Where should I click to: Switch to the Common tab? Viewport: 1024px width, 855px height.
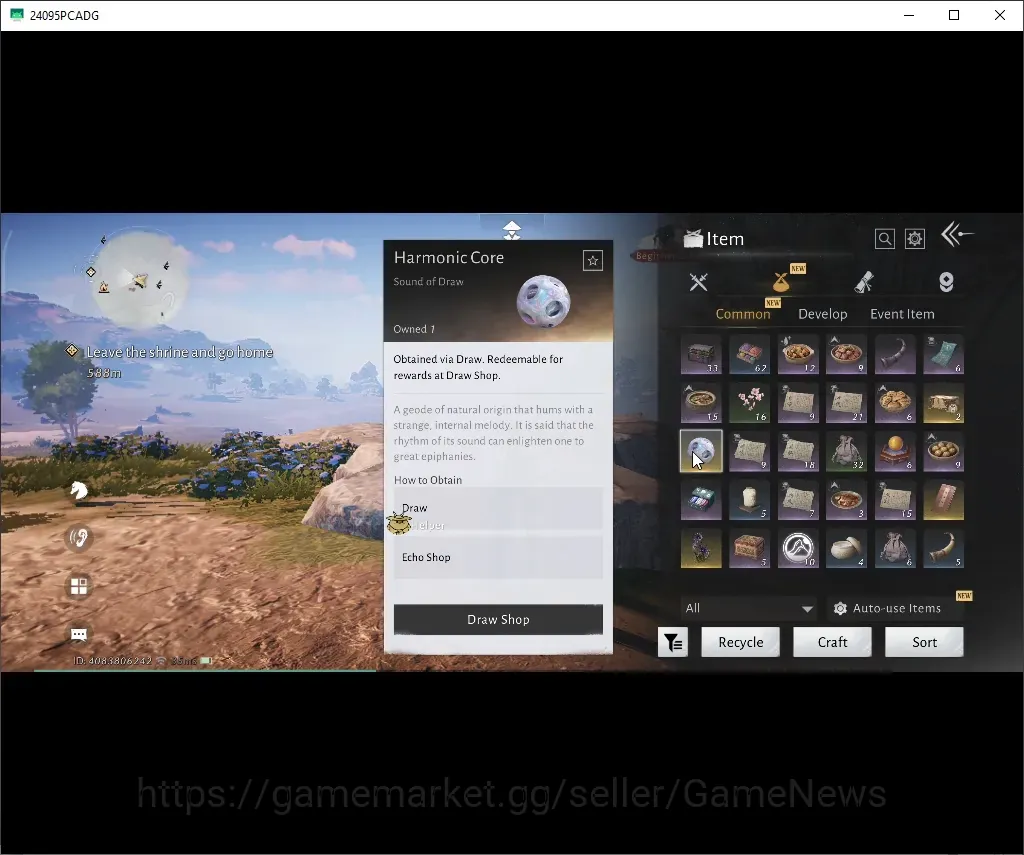coord(743,314)
